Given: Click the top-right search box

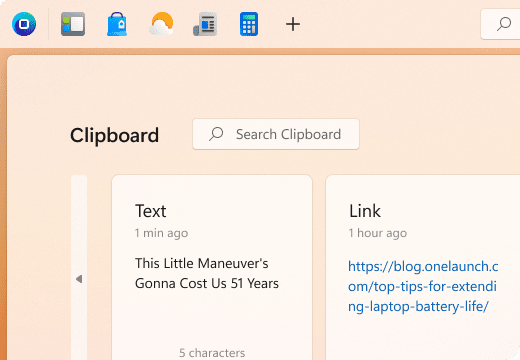Looking at the screenshot, I should [x=500, y=24].
